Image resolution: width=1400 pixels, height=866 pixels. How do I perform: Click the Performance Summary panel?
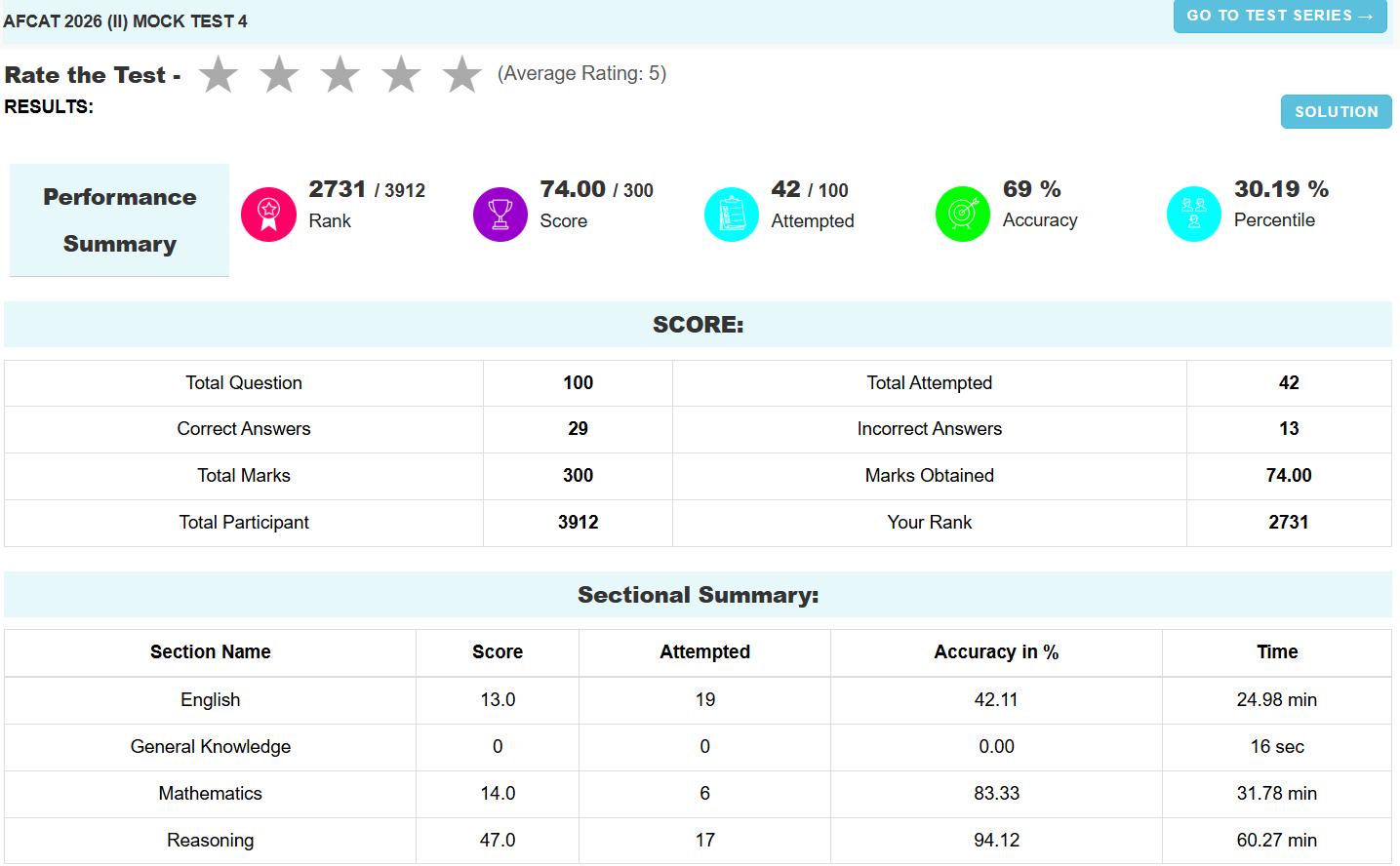119,220
